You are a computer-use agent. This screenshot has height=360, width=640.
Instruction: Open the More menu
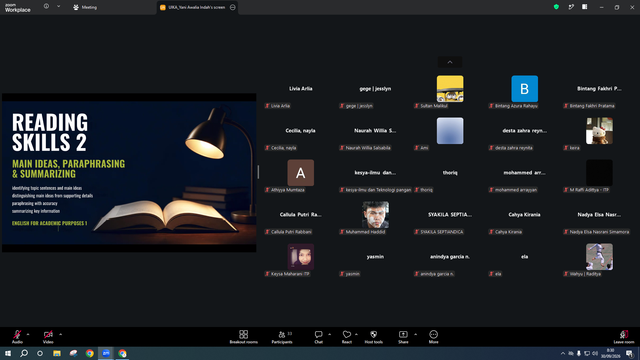coord(433,337)
